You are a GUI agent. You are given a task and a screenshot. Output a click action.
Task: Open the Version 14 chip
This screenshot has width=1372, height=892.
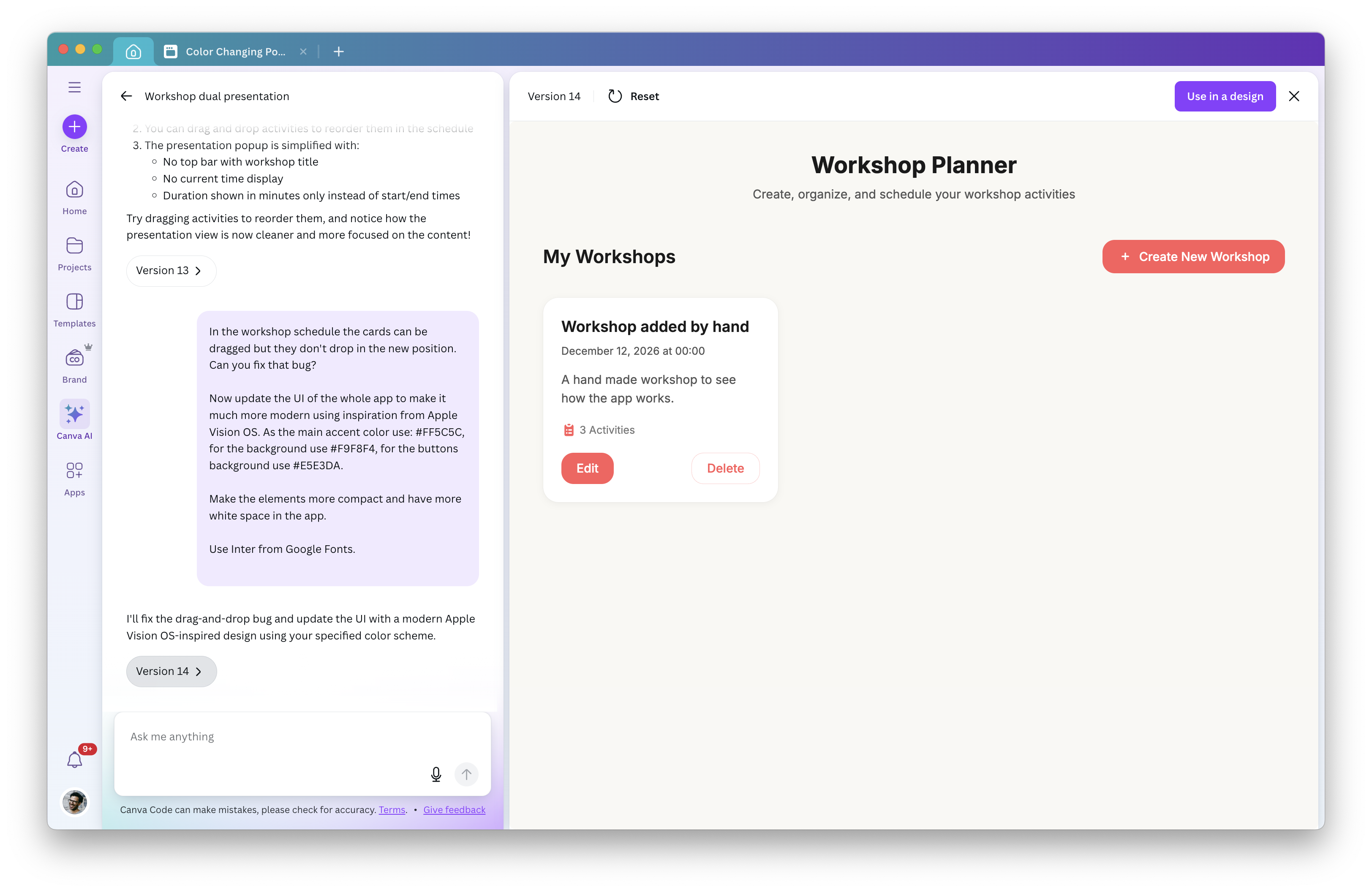click(x=171, y=671)
